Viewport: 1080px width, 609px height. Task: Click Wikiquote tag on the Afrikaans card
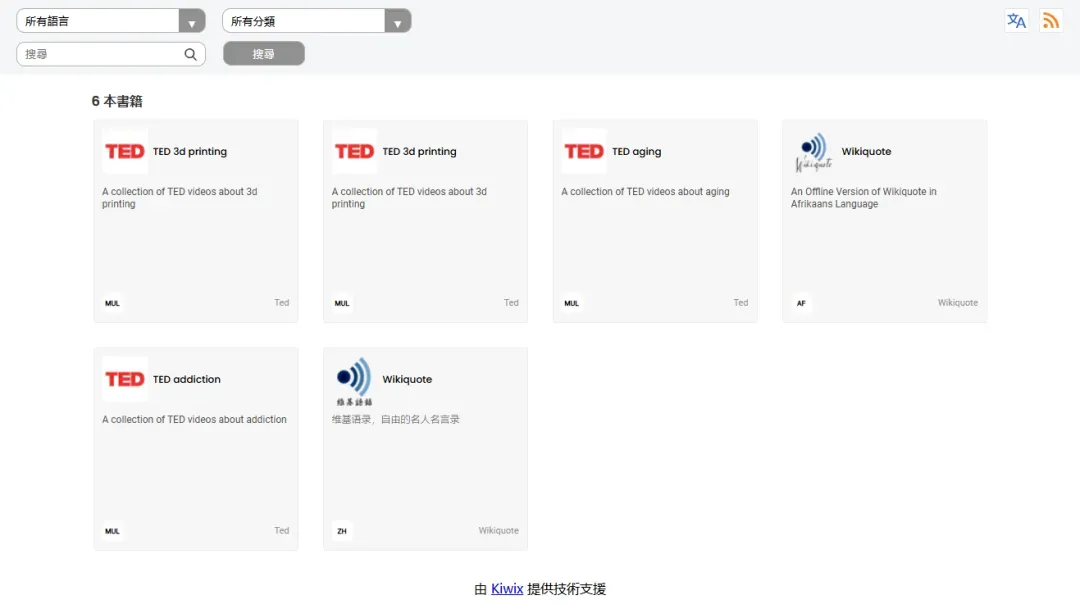[x=957, y=303]
